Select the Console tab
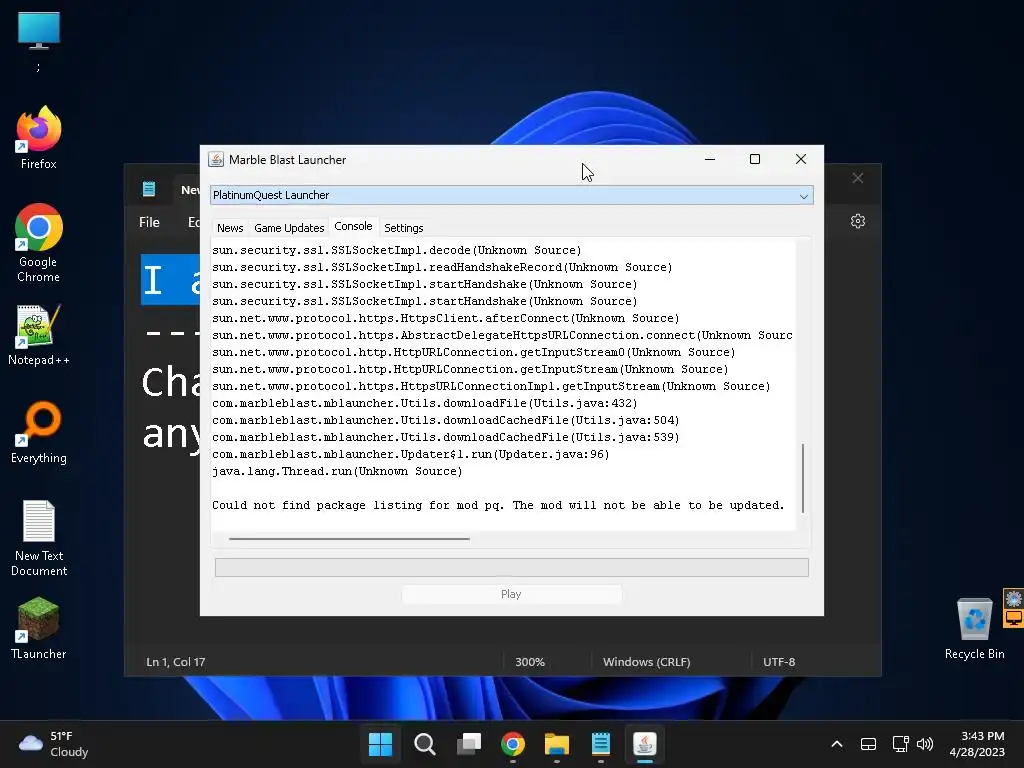Screen dimensions: 1024x768 [x=353, y=226]
